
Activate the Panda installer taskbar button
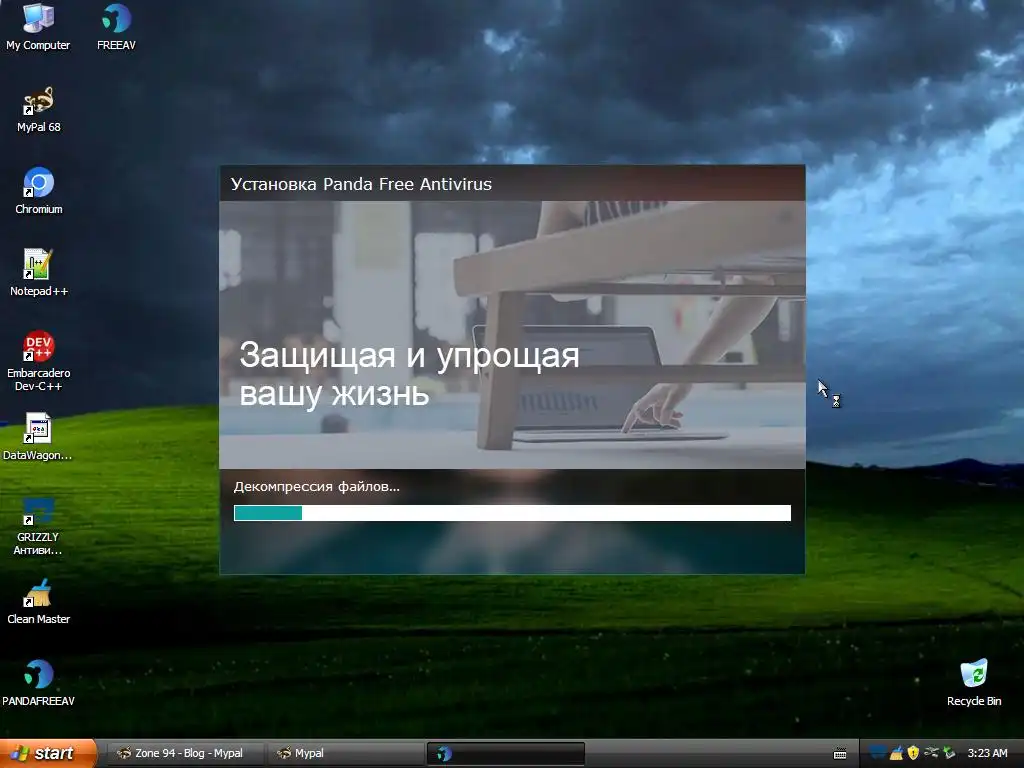click(x=505, y=753)
